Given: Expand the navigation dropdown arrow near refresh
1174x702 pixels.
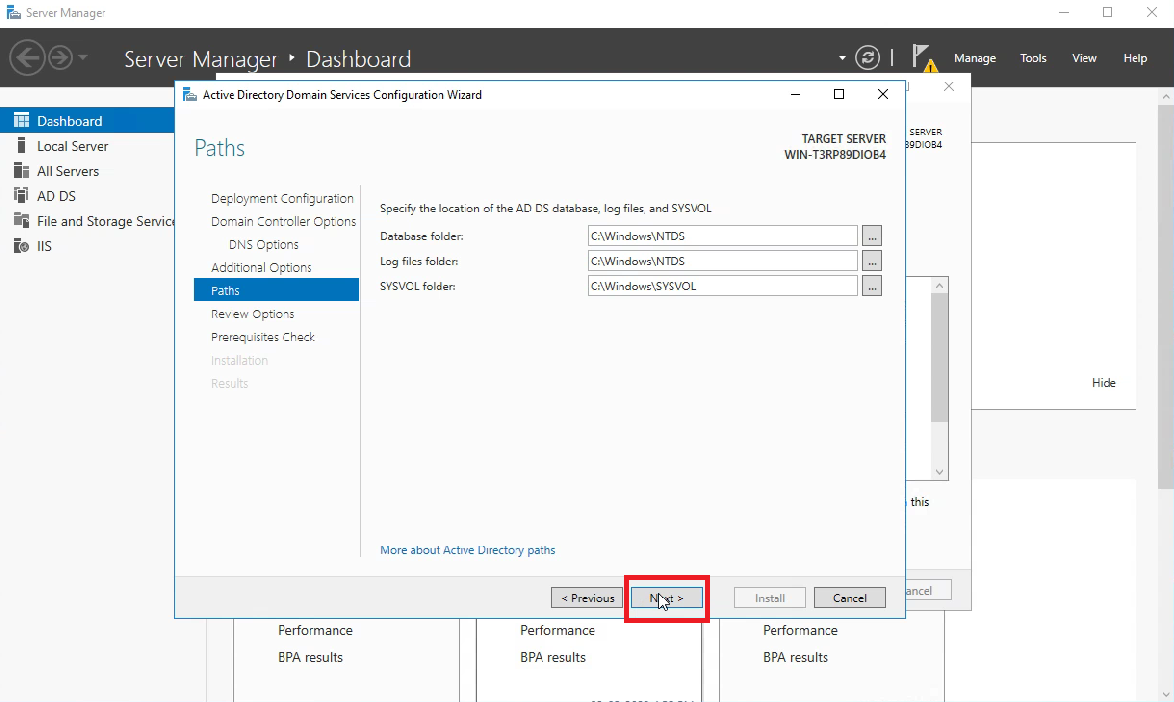Looking at the screenshot, I should point(843,58).
